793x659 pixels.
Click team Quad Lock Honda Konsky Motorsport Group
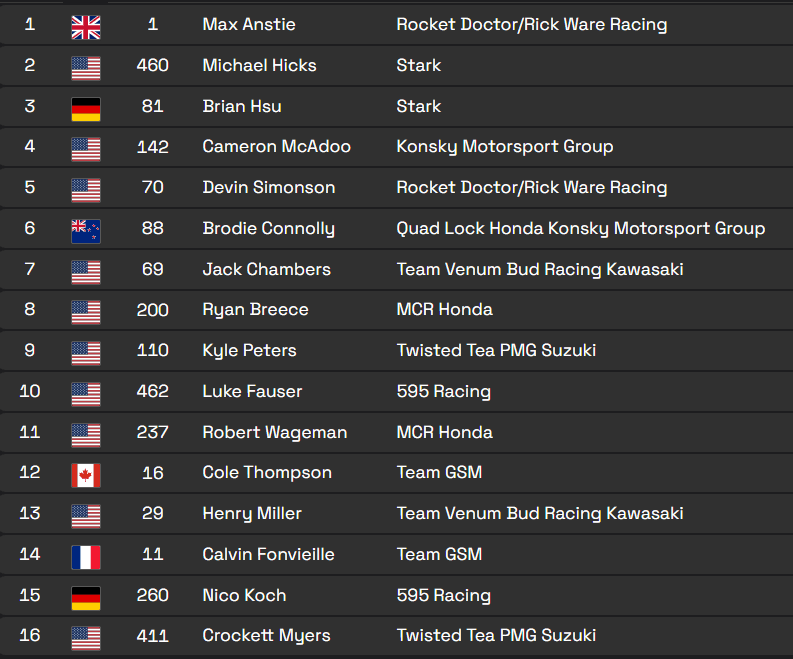(581, 229)
